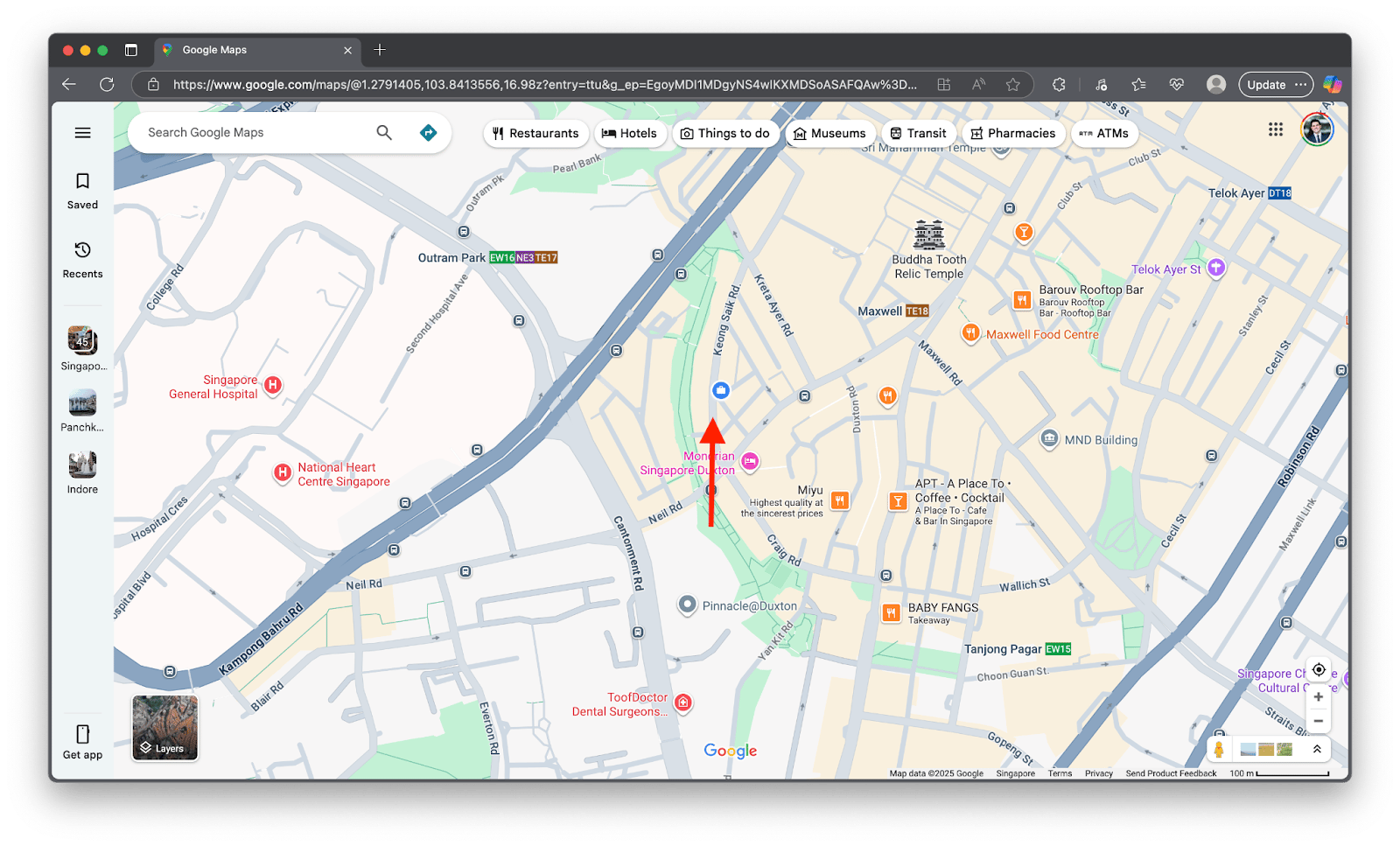
Task: Go back with the browser back arrow
Action: [69, 85]
